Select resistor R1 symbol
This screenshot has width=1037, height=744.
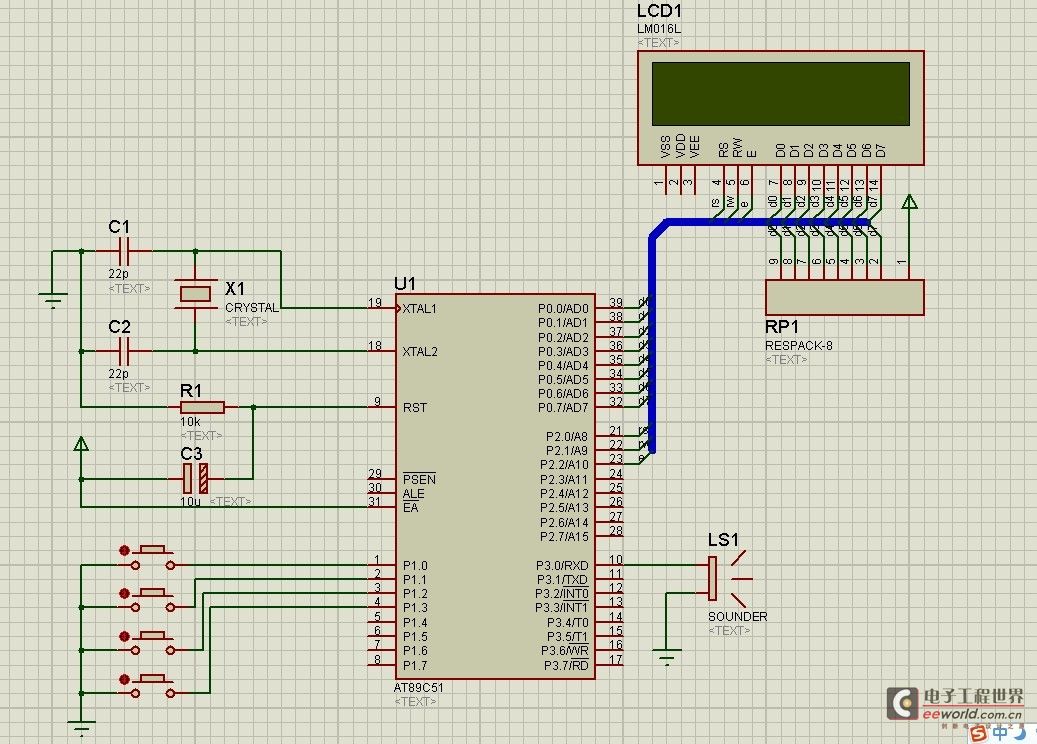[x=202, y=407]
